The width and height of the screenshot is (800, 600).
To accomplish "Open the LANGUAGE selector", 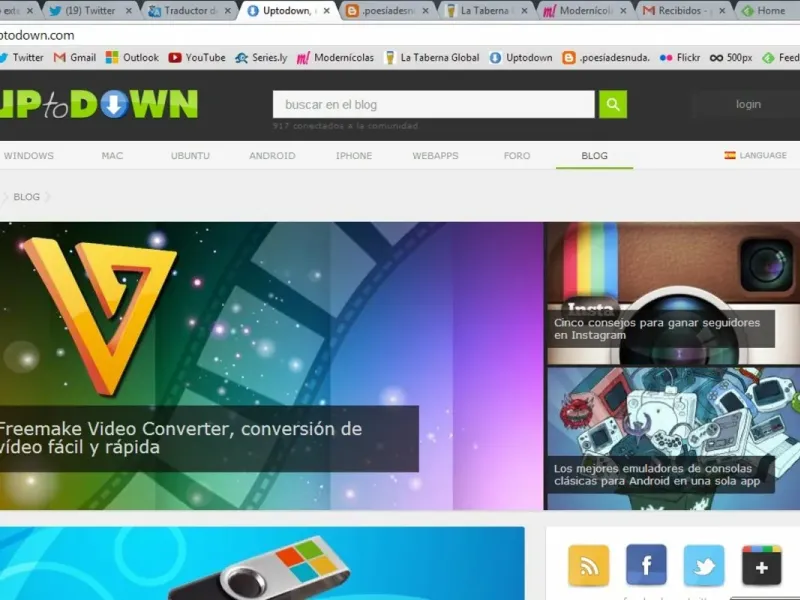I will coord(756,155).
